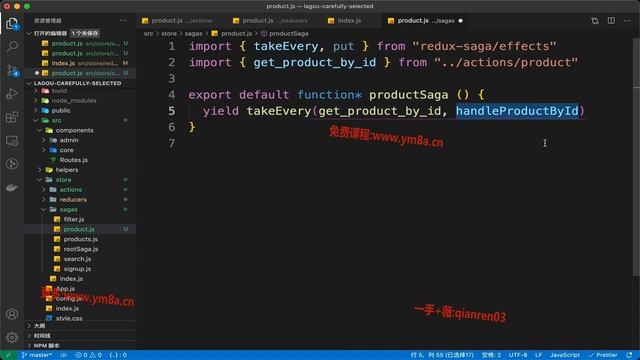The image size is (640, 360).
Task: Open the Docker view in activity bar
Action: 12,187
